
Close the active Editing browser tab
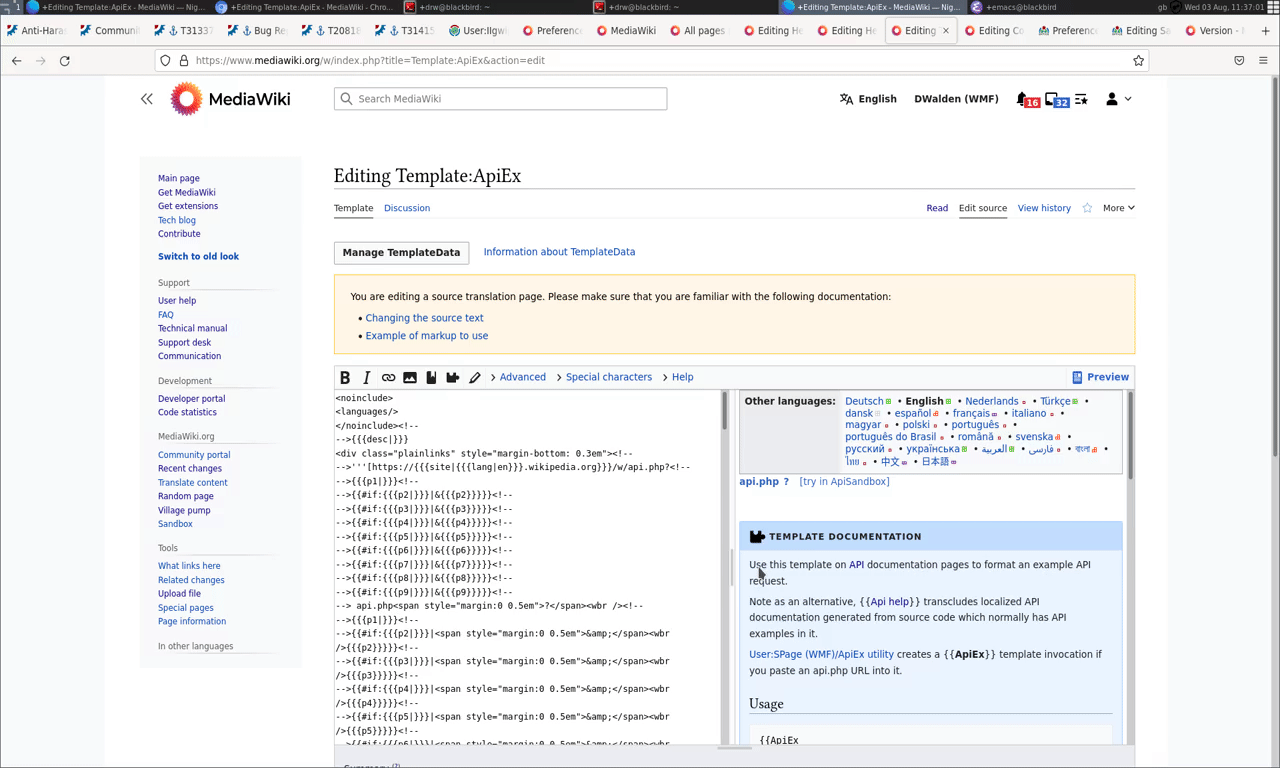click(946, 30)
